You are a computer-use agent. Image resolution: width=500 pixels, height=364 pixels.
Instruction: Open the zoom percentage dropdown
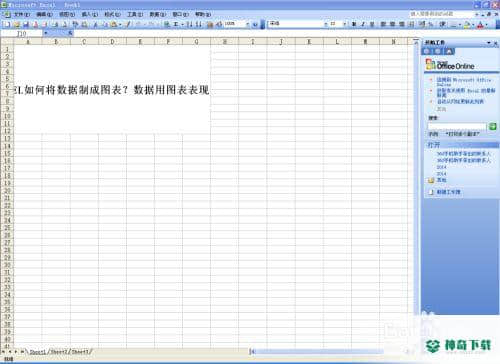click(248, 24)
